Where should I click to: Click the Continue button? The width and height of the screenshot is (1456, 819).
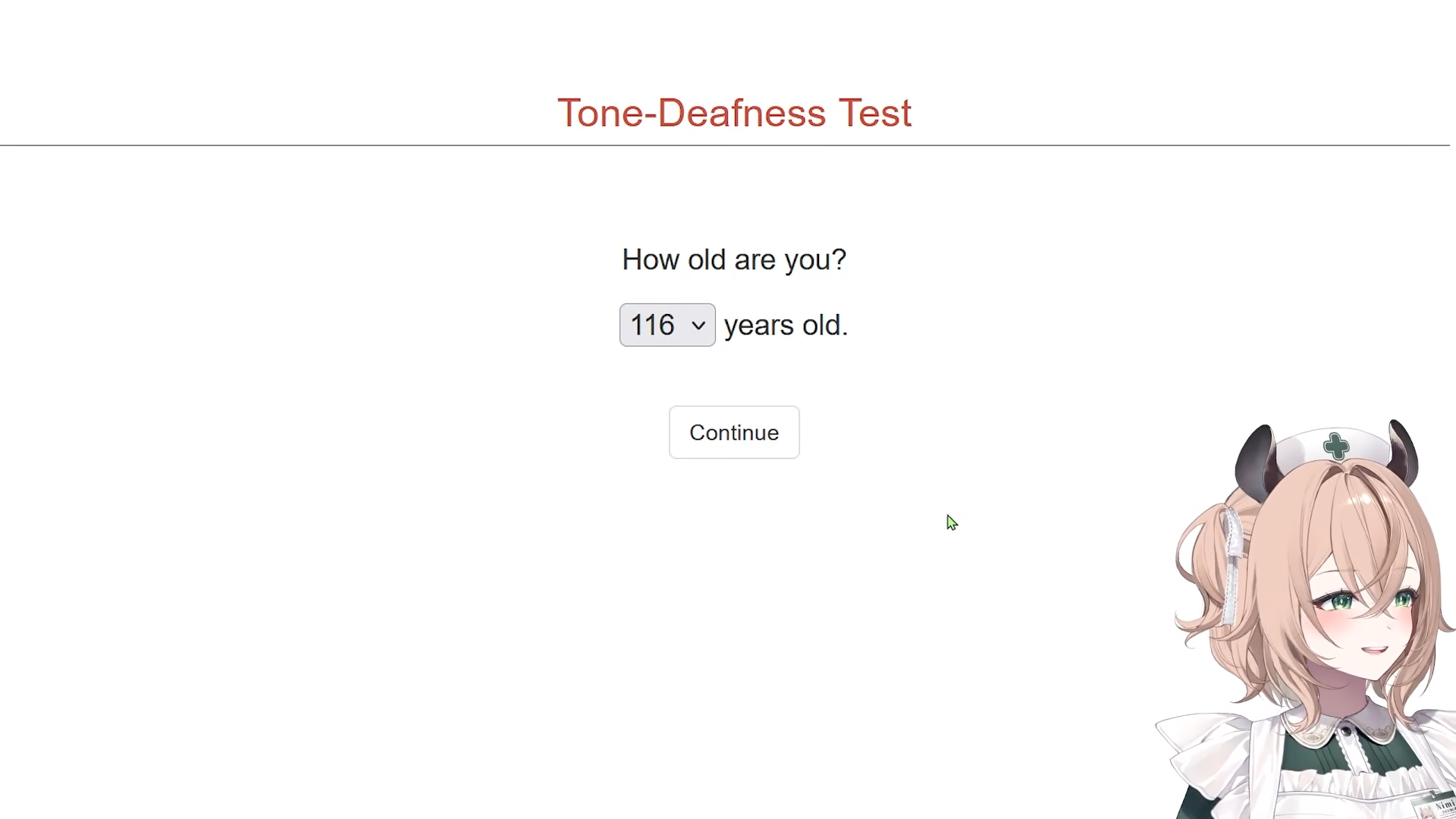click(734, 432)
